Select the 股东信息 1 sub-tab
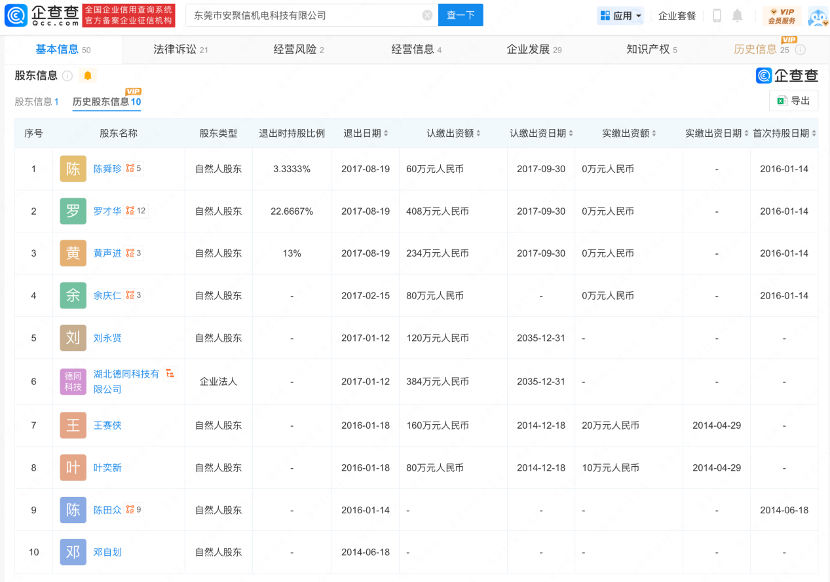Viewport: 830px width, 582px height. [x=37, y=102]
